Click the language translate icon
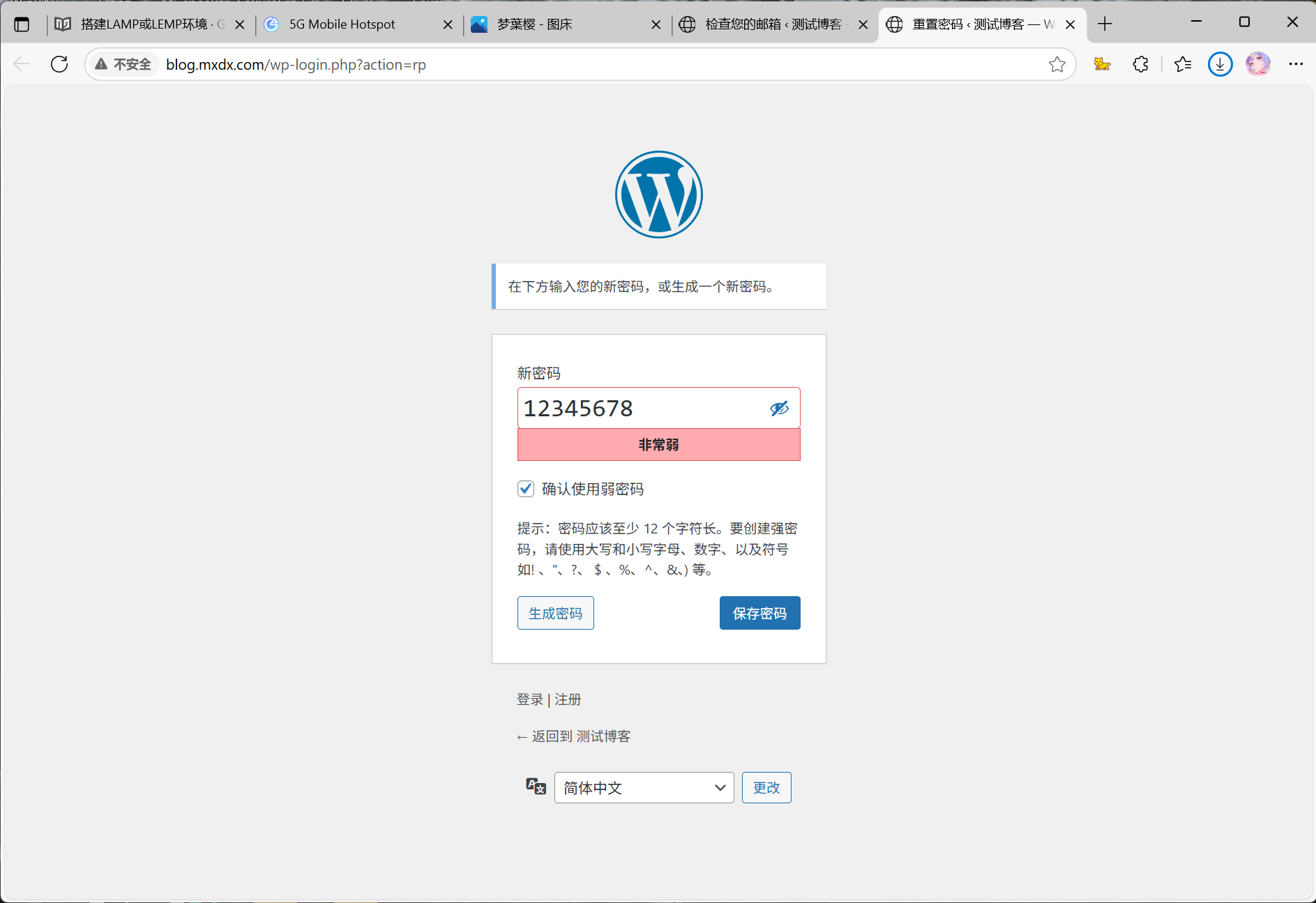Image resolution: width=1316 pixels, height=903 pixels. click(536, 787)
